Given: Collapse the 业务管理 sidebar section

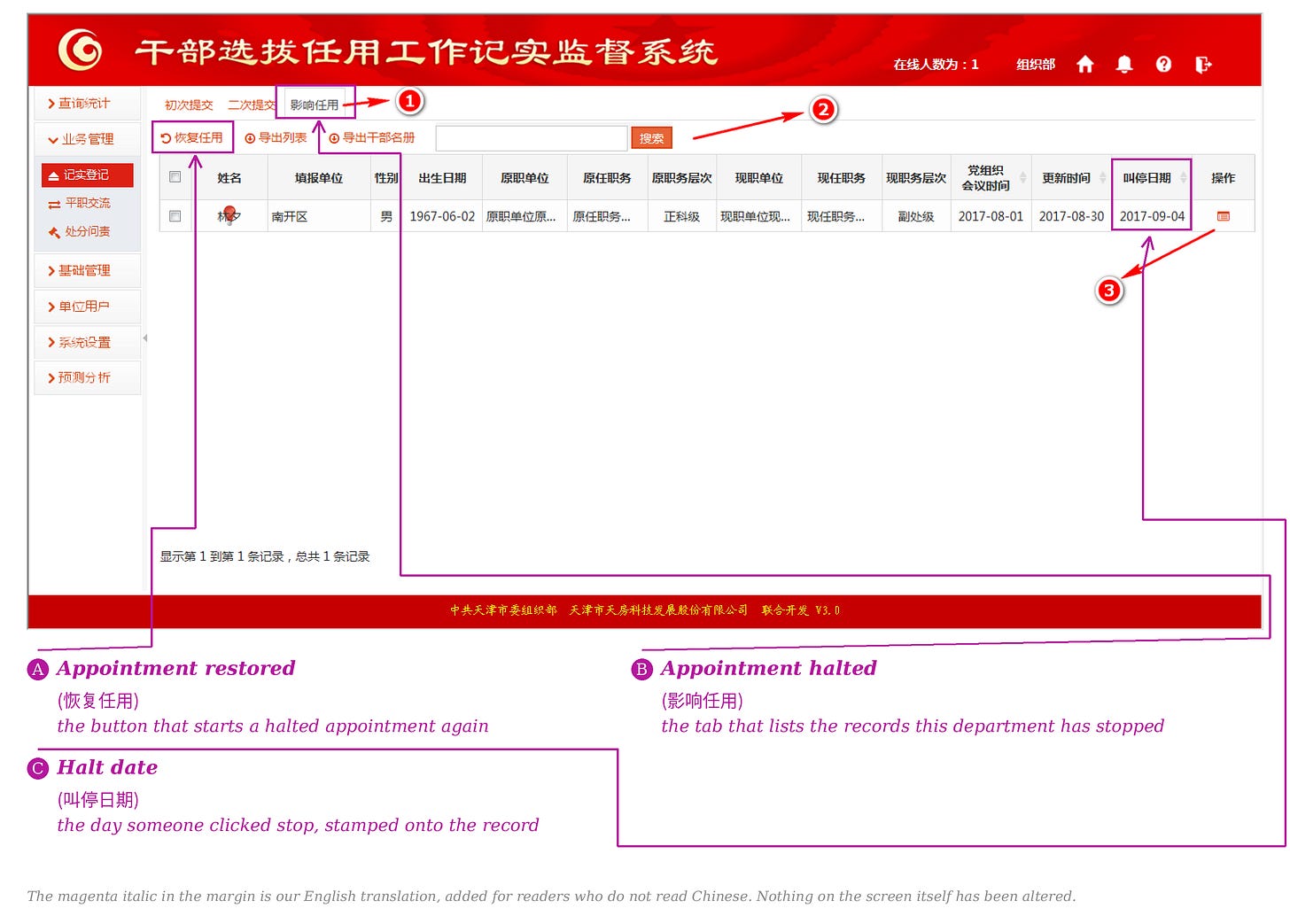Looking at the screenshot, I should pyautogui.click(x=87, y=139).
